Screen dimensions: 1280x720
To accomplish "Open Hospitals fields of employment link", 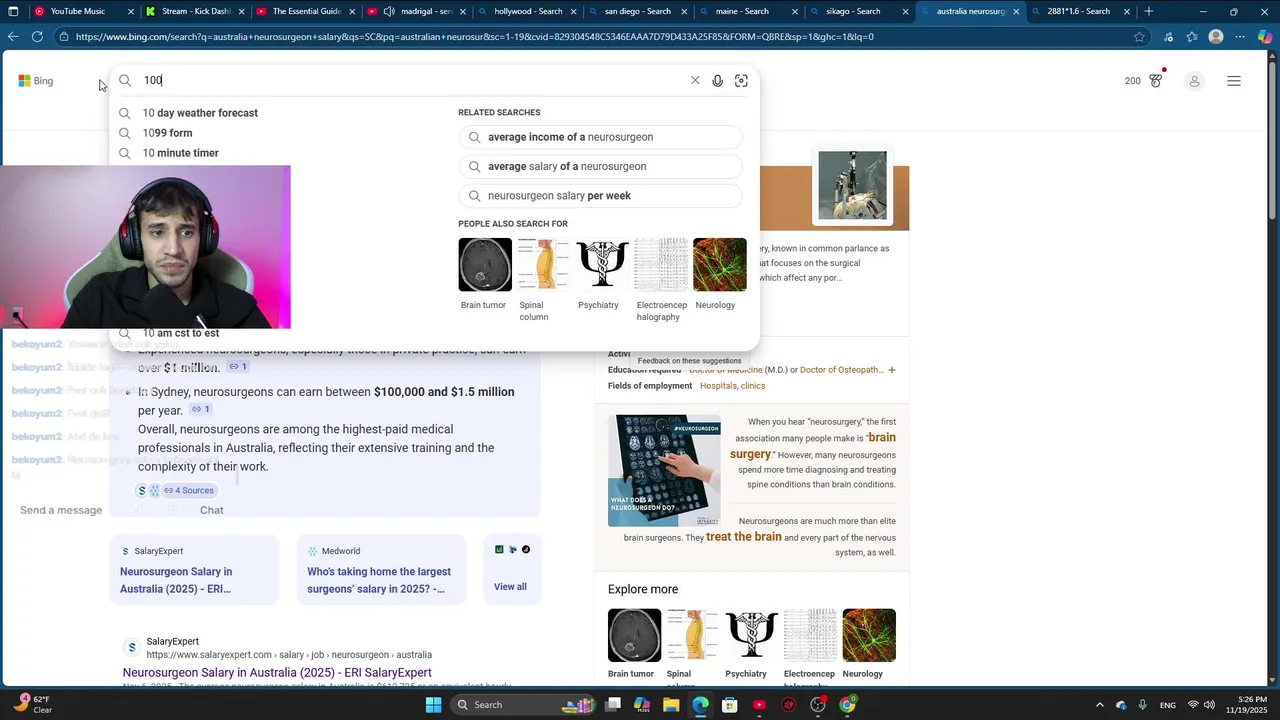I will click(719, 386).
